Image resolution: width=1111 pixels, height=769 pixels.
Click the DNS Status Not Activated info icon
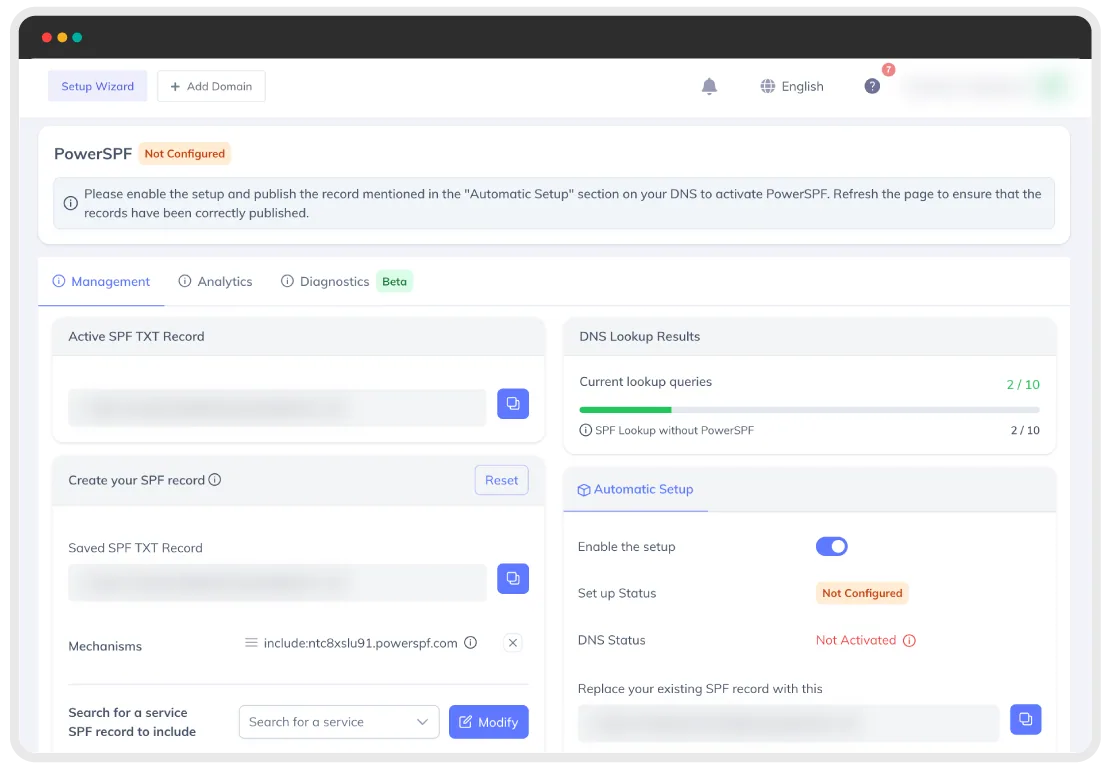click(x=909, y=641)
